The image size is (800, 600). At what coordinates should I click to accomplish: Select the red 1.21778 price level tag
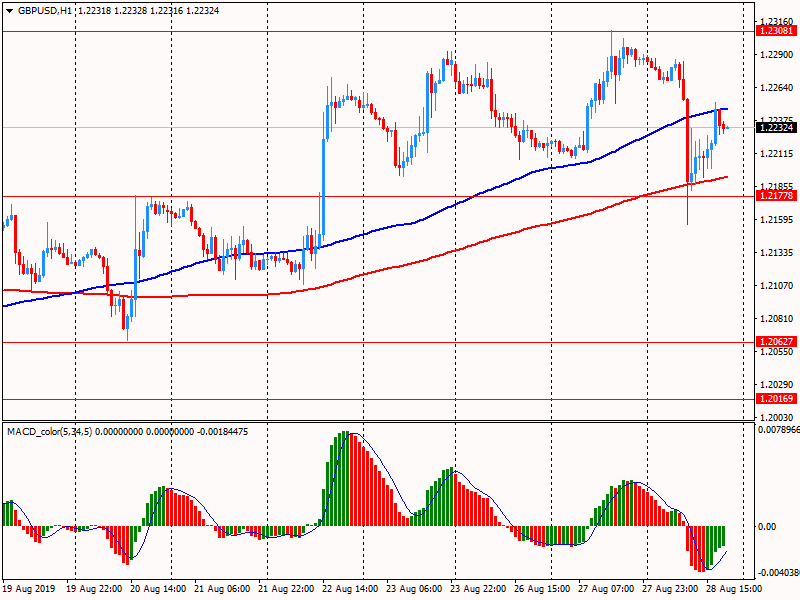click(776, 196)
